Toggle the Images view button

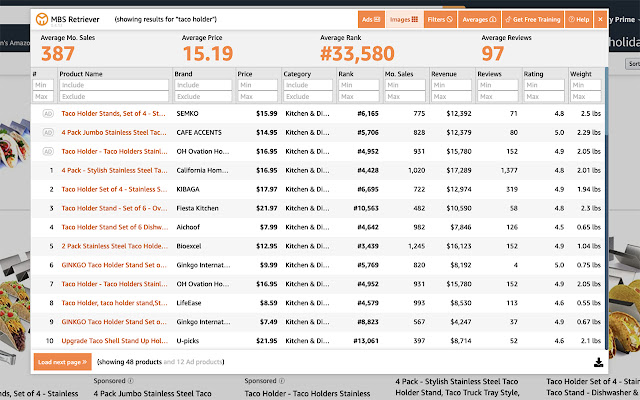(404, 19)
